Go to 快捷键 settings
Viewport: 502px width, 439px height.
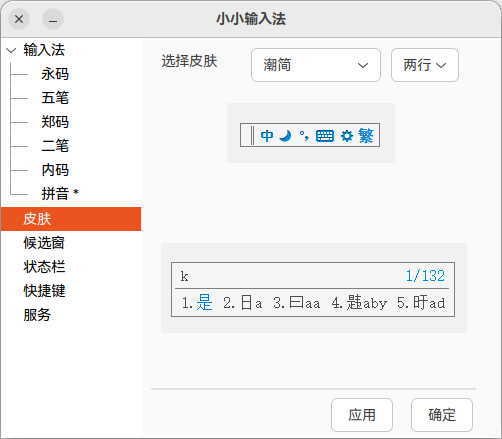click(x=44, y=291)
